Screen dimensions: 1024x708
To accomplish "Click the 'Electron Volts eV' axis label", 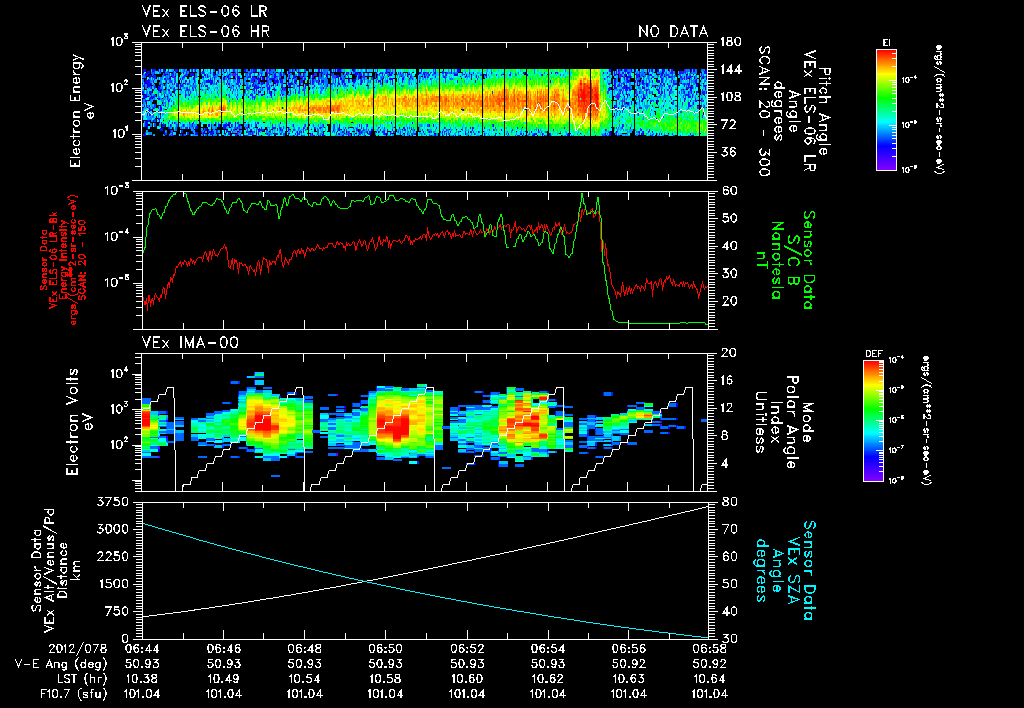I will 80,421.
